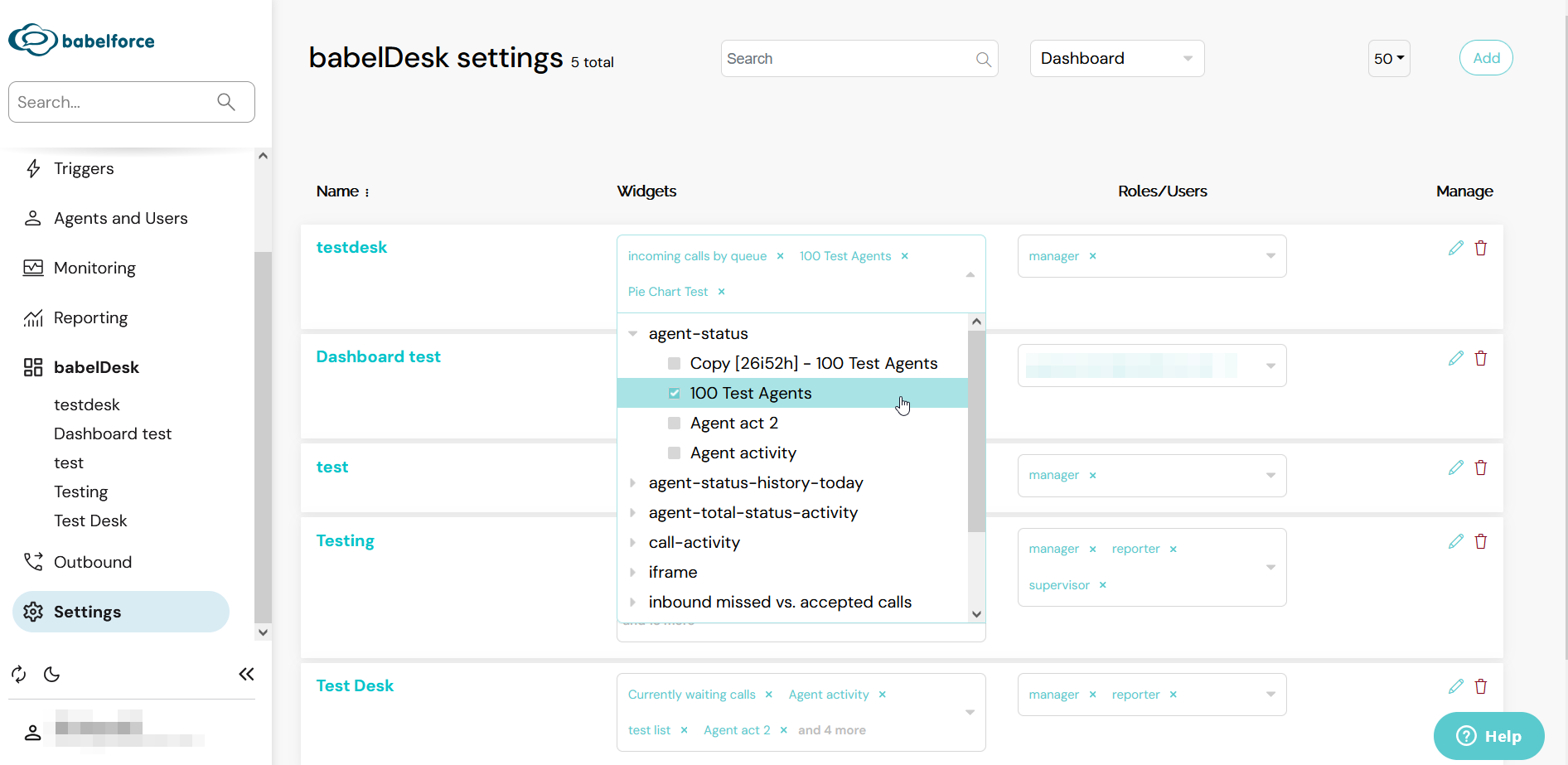The height and width of the screenshot is (765, 1568).
Task: Delete Dashboard test with the trash icon
Action: coord(1481,358)
